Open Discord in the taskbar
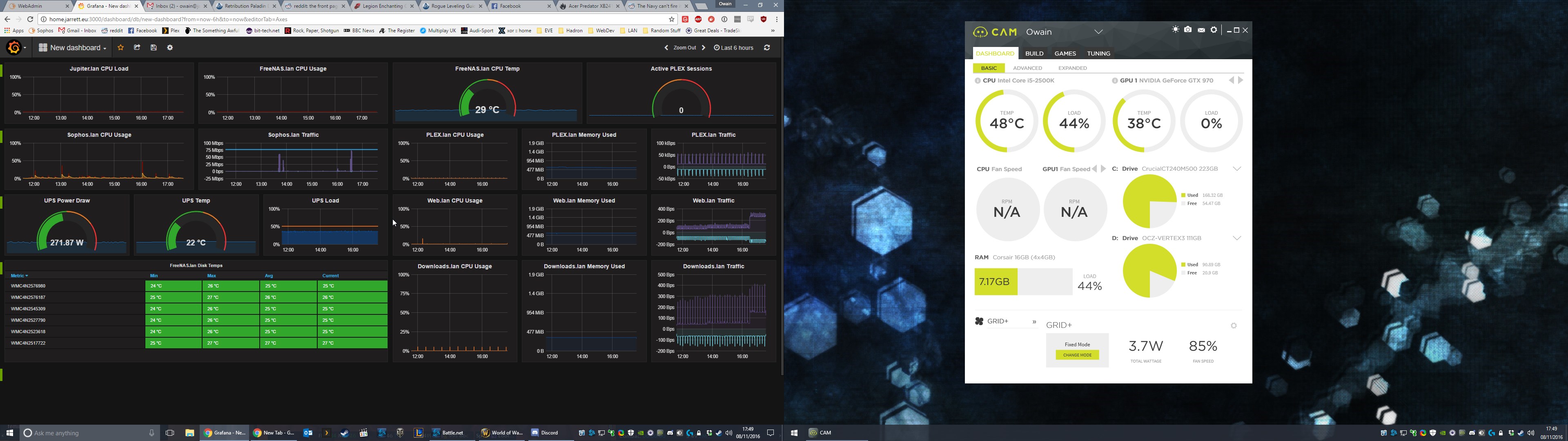This screenshot has height=441, width=1568. [545, 433]
